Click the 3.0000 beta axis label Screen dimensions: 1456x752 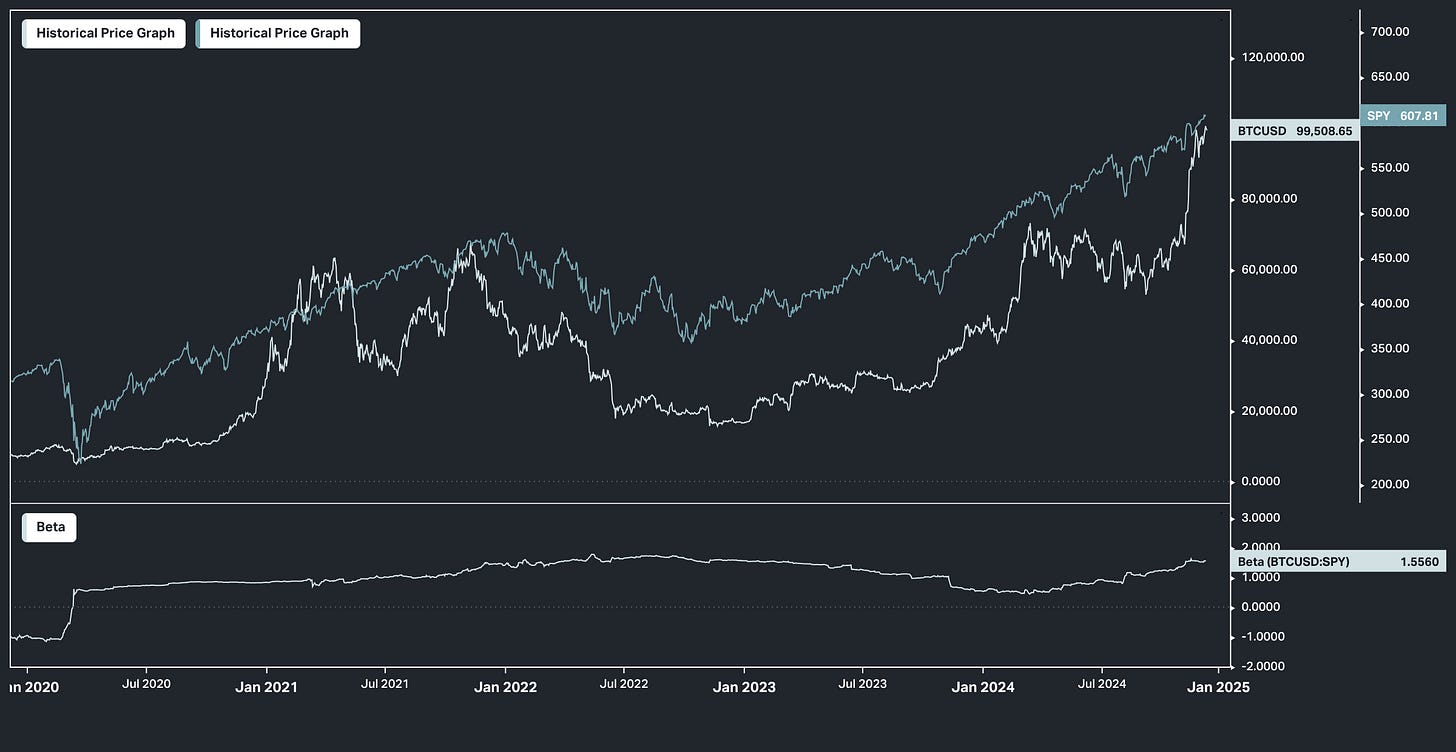tap(1260, 518)
